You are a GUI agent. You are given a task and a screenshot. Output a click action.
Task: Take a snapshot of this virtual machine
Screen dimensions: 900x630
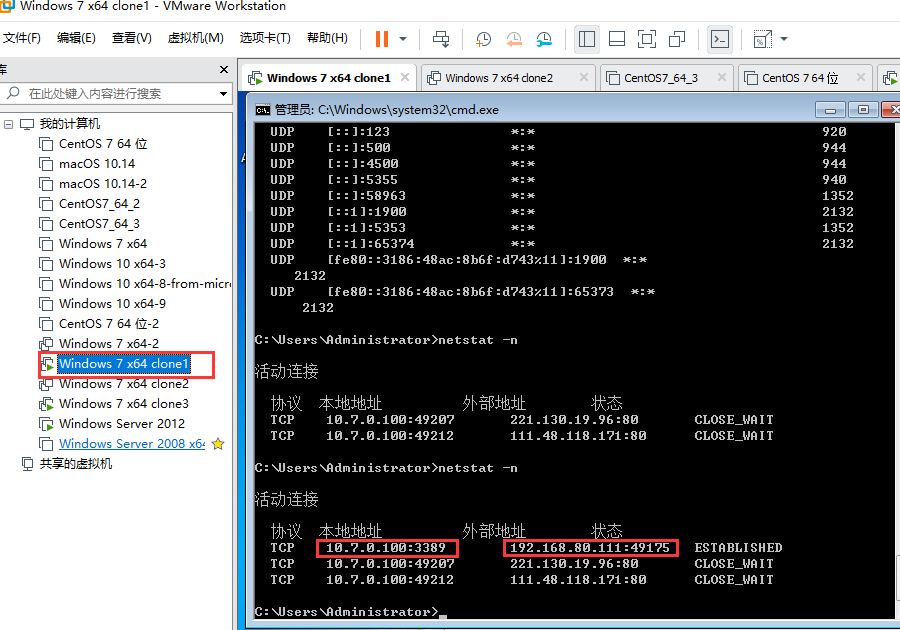483,39
